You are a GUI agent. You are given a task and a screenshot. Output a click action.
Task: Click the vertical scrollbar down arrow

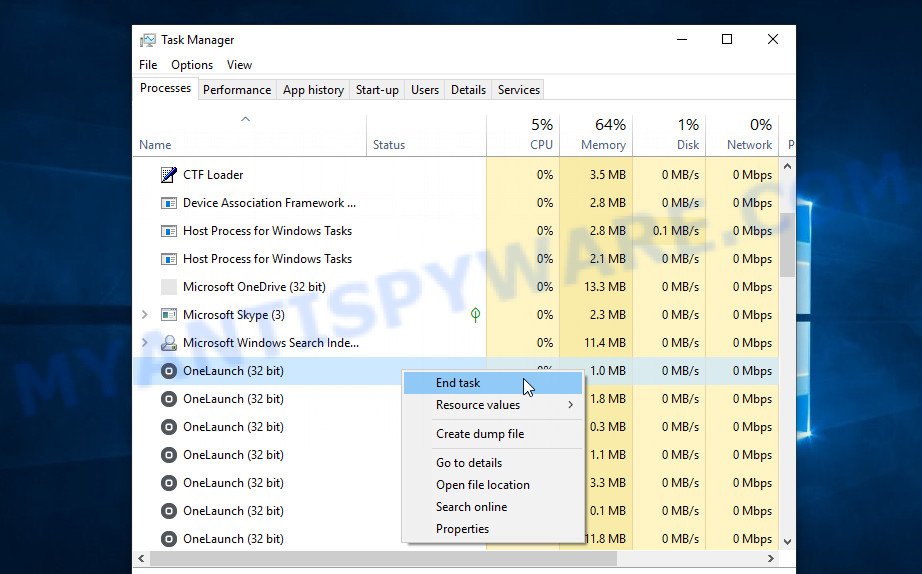coord(787,542)
